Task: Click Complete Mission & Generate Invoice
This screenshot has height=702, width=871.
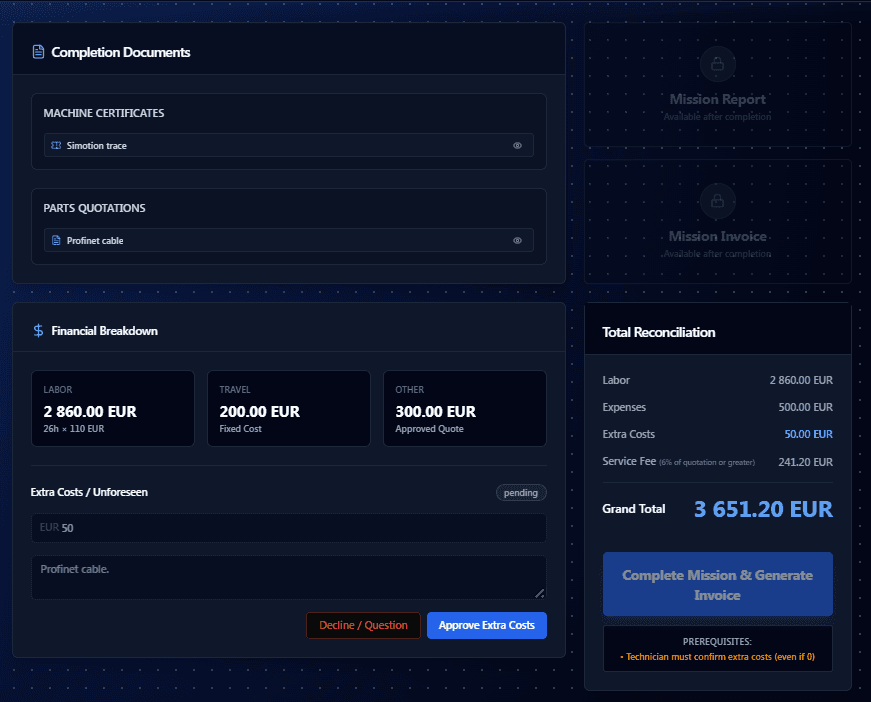Action: click(717, 584)
